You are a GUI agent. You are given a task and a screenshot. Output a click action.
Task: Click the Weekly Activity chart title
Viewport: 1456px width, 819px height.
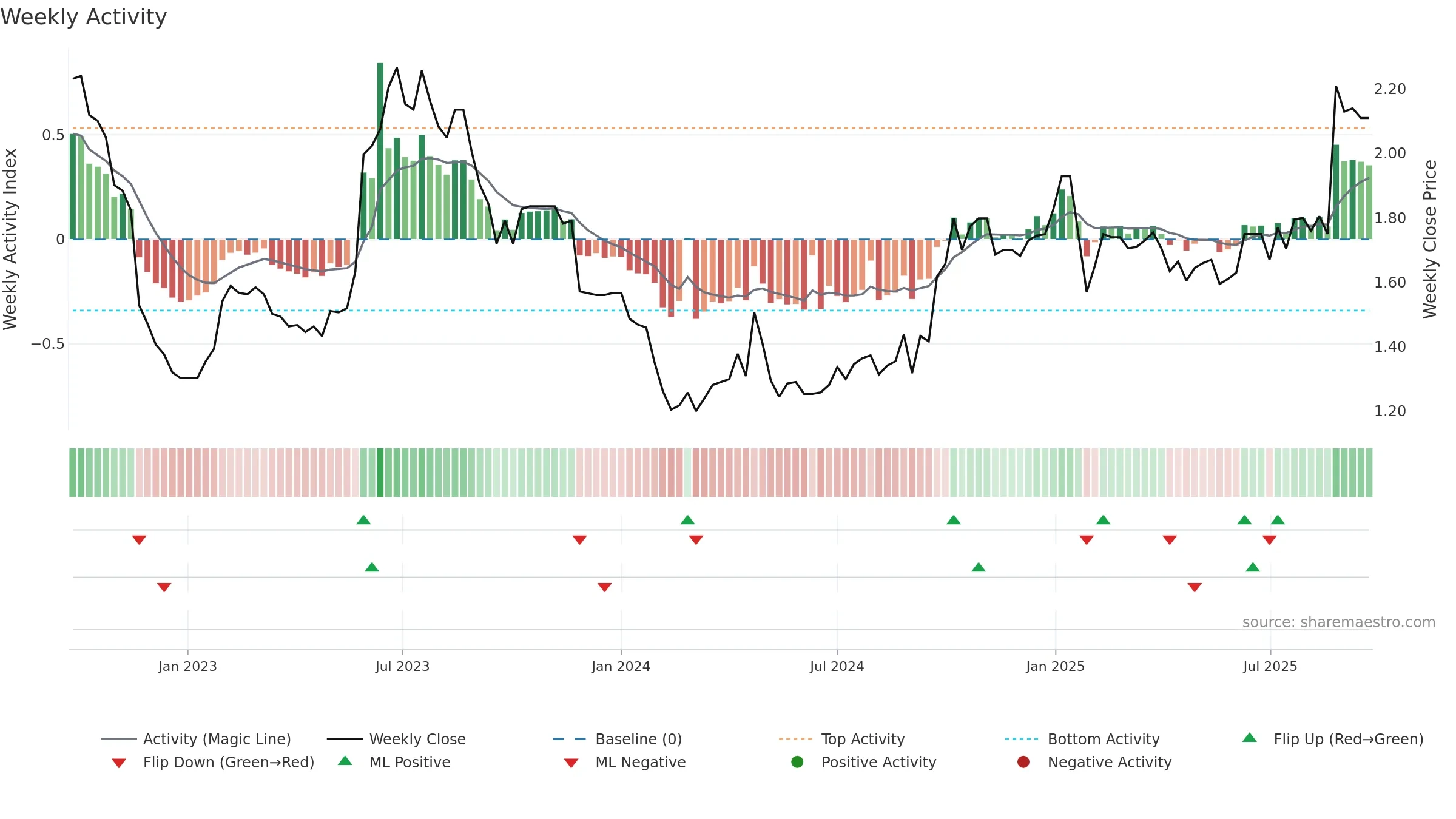84,17
